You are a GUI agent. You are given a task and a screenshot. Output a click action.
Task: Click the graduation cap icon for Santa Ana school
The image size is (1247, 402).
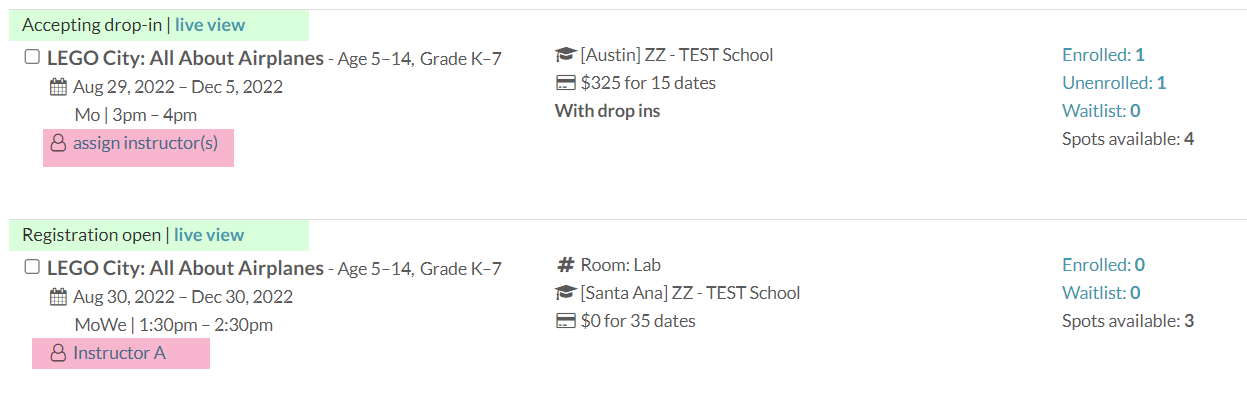(565, 293)
